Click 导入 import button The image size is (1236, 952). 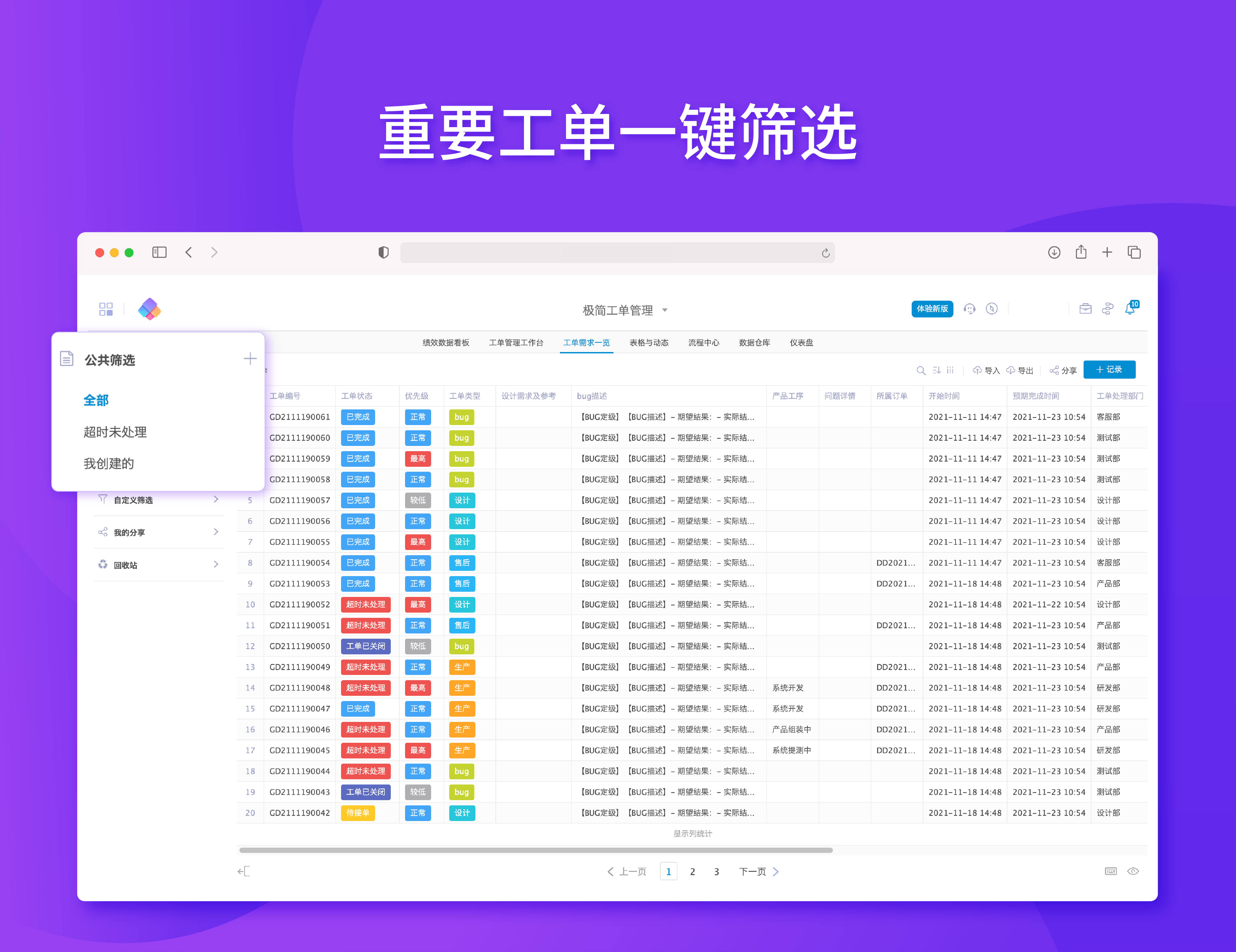(986, 370)
